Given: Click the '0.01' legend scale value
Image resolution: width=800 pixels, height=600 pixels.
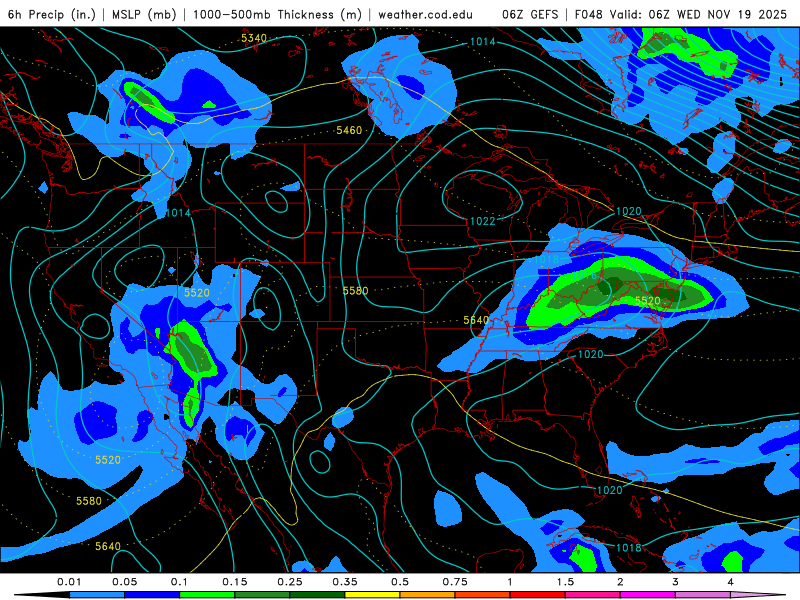Looking at the screenshot, I should pos(69,582).
